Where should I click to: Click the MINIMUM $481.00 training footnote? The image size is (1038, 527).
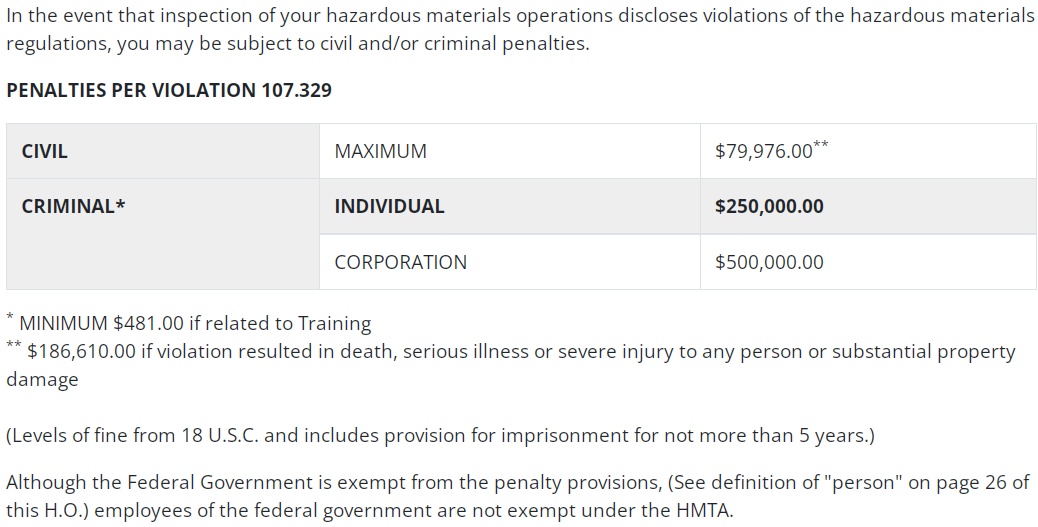point(189,322)
